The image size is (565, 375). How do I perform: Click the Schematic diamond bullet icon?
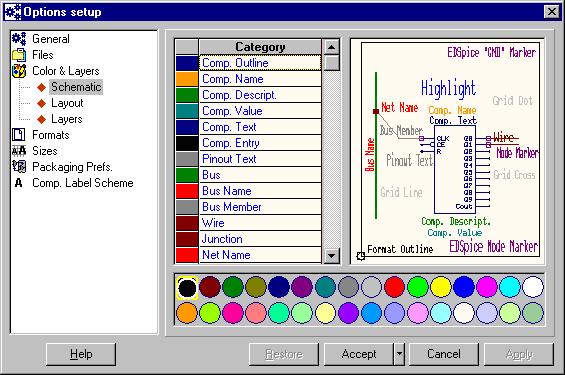point(41,87)
